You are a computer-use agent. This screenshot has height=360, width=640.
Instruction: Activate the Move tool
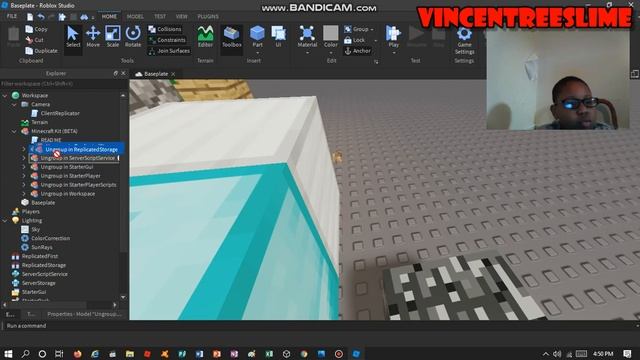pyautogui.click(x=93, y=37)
